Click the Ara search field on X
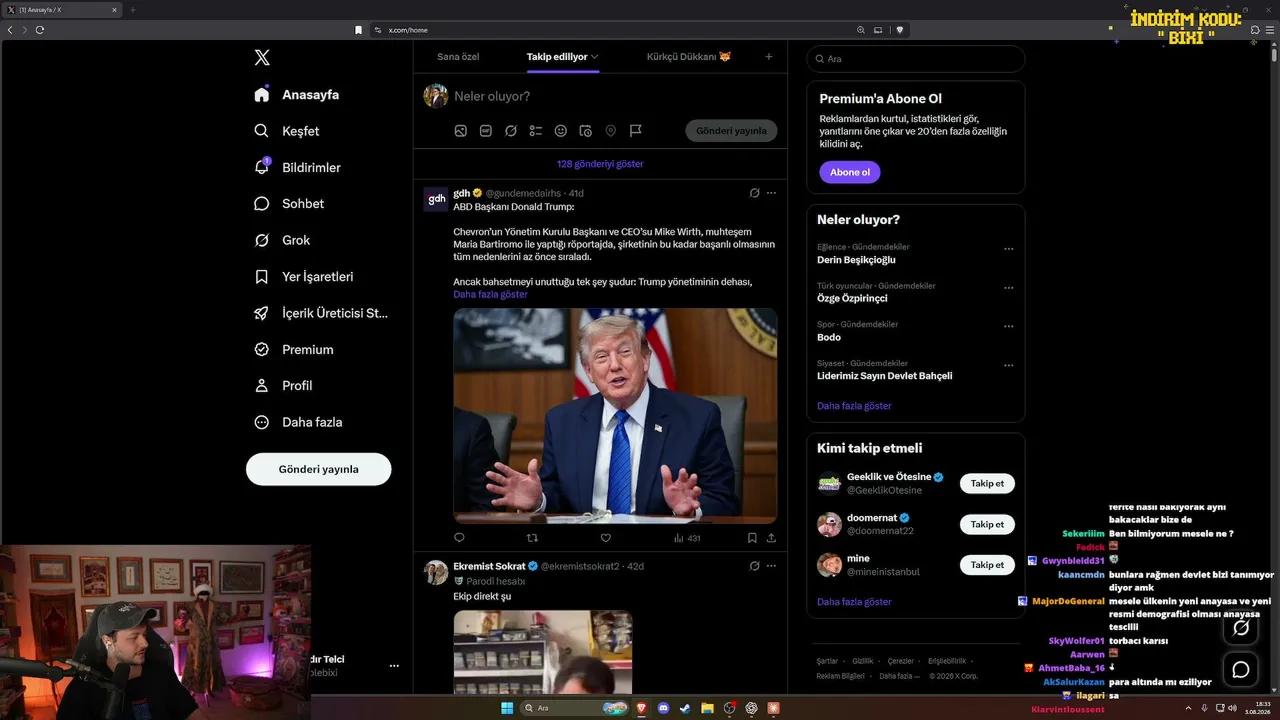The height and width of the screenshot is (720, 1280). [916, 59]
